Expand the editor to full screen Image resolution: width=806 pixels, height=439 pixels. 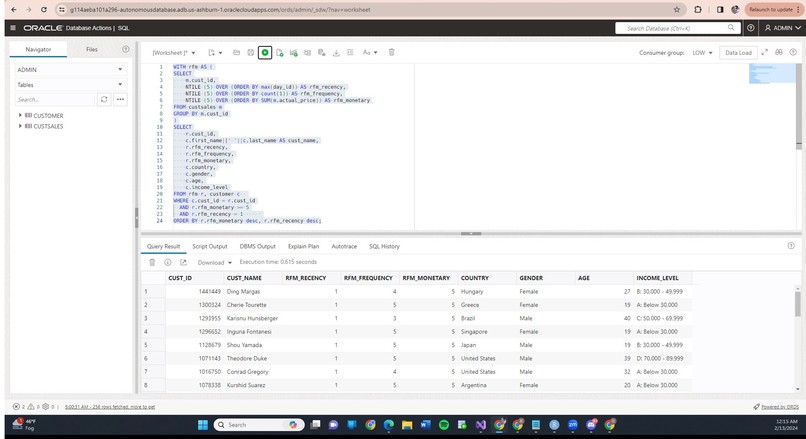tap(764, 52)
